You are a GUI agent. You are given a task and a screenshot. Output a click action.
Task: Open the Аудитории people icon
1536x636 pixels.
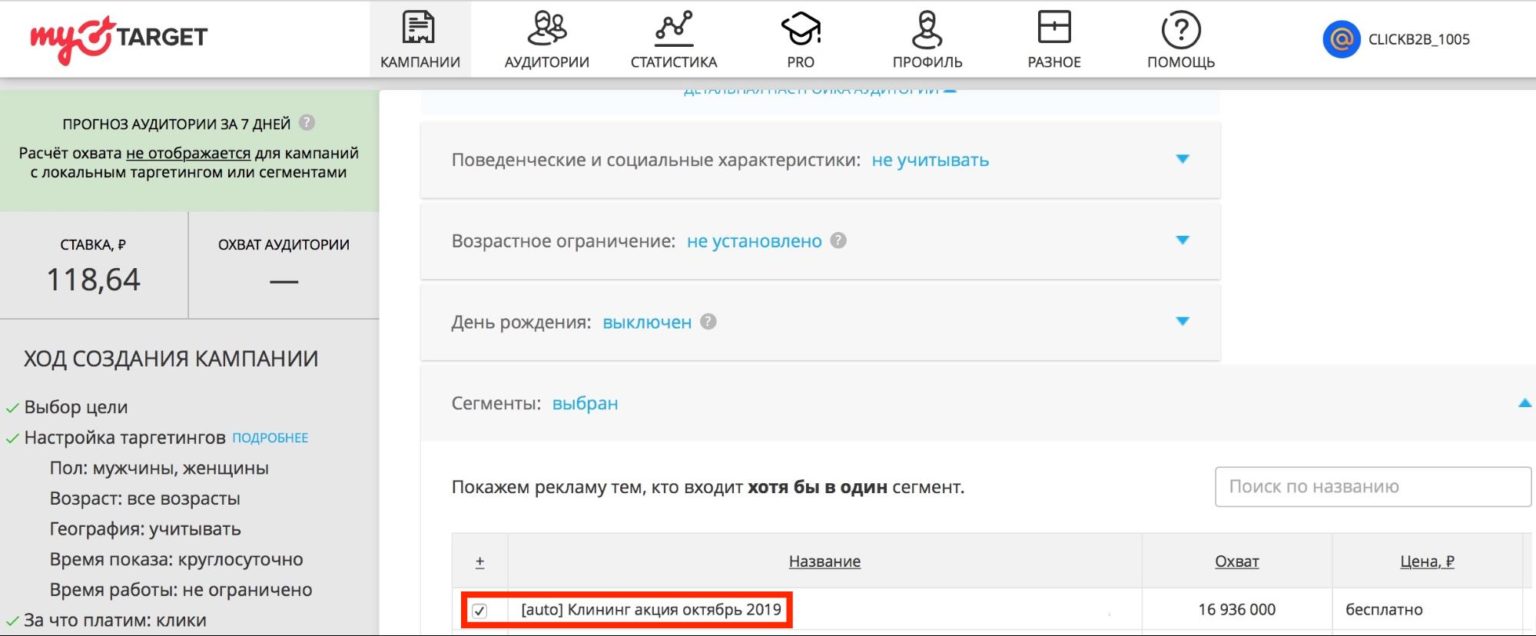click(x=546, y=28)
